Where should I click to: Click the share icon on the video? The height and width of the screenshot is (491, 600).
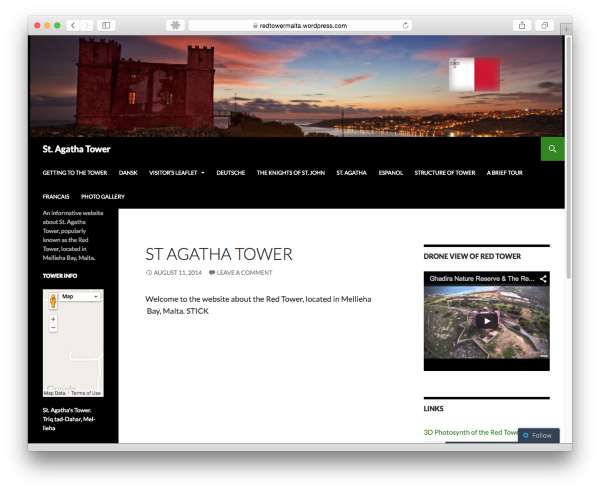point(543,279)
